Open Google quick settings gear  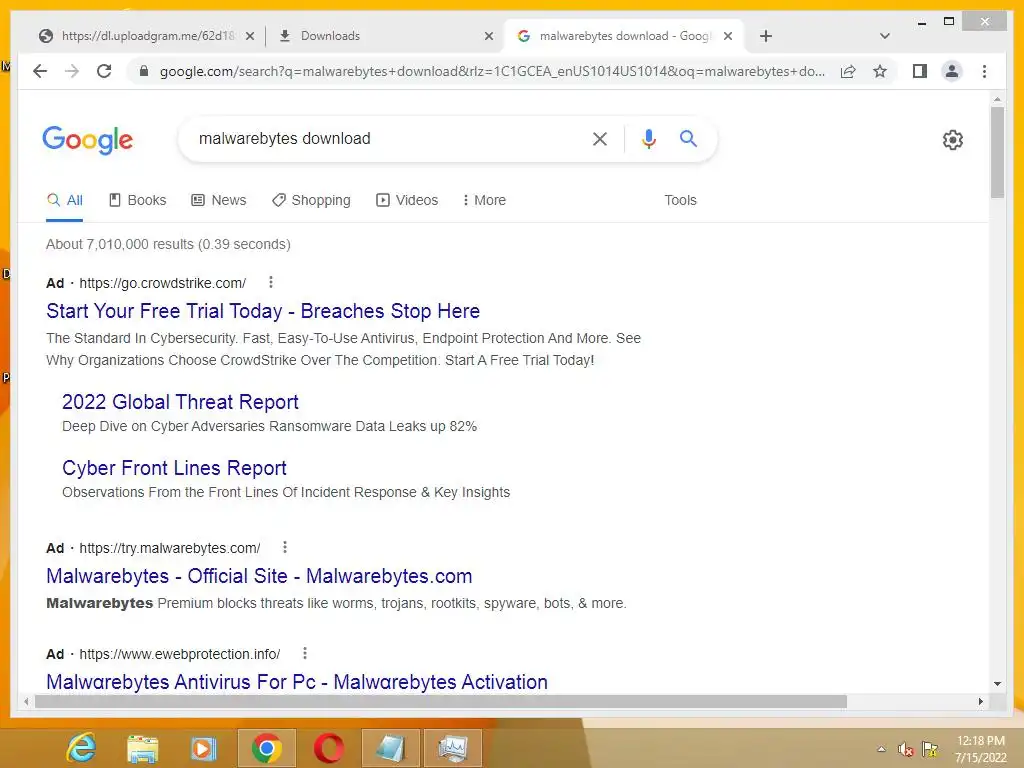click(x=952, y=140)
